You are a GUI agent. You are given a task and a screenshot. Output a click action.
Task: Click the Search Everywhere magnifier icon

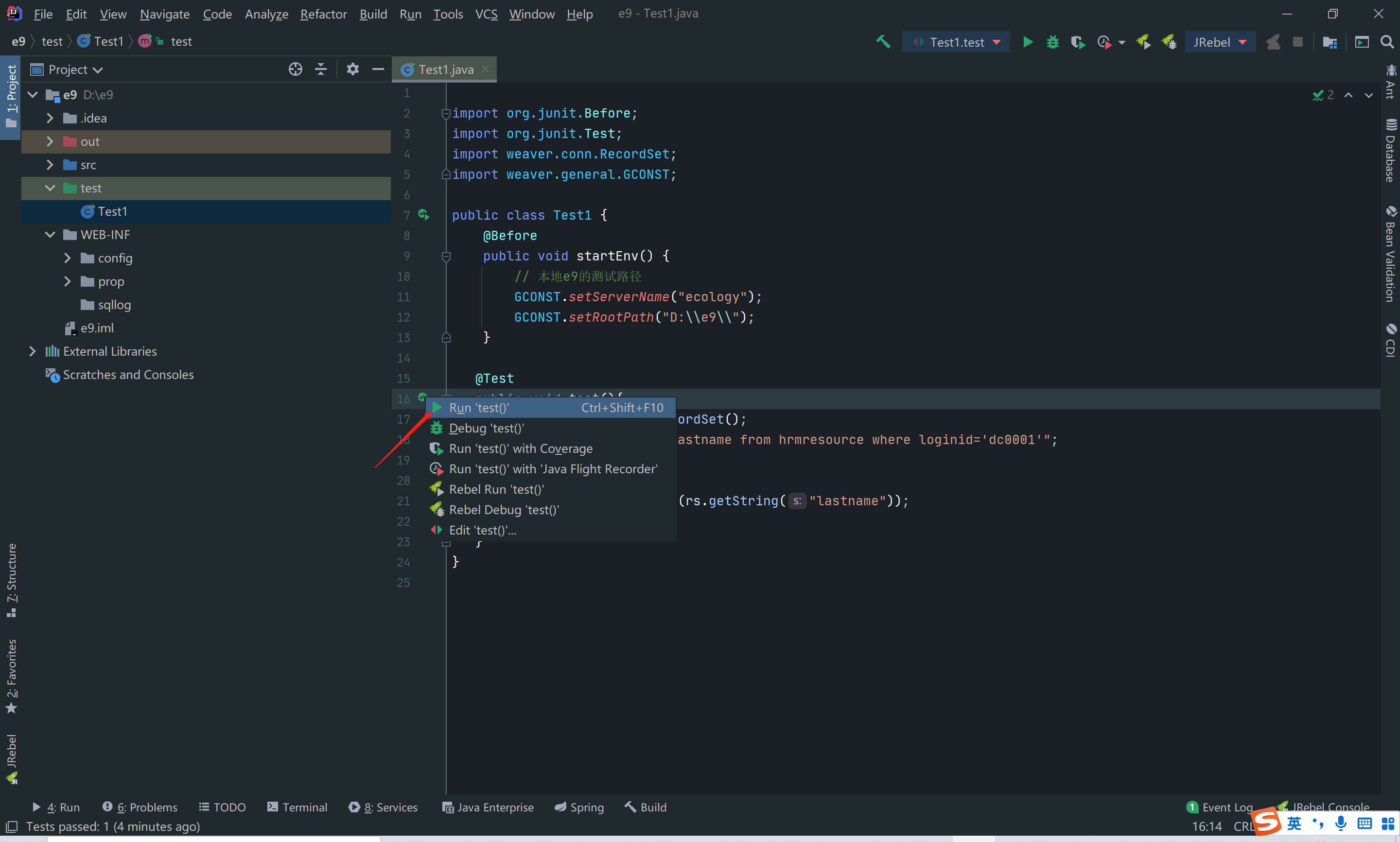1386,42
